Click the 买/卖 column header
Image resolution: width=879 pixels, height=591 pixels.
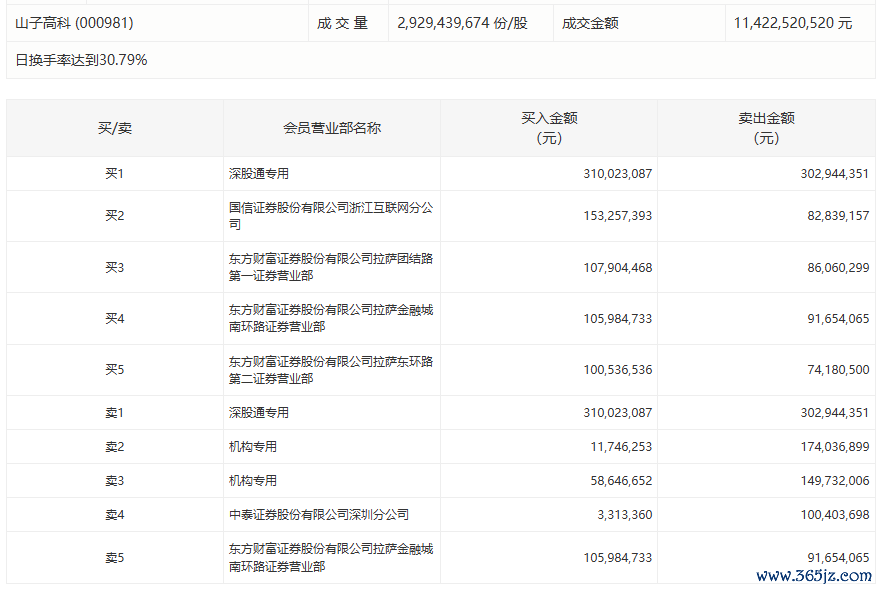[115, 128]
